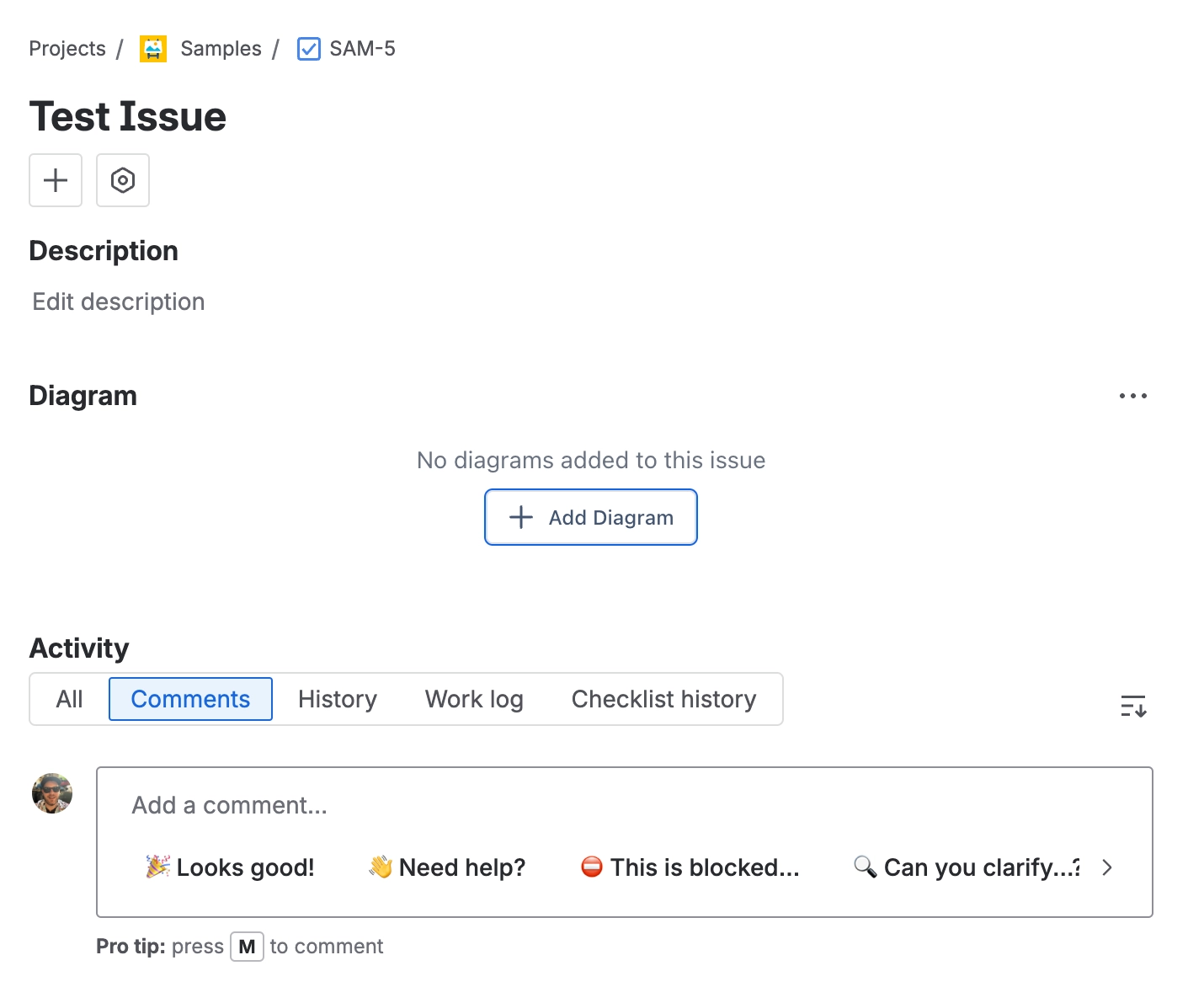The image size is (1204, 987).
Task: Click the Add Diagram button
Action: pos(590,516)
